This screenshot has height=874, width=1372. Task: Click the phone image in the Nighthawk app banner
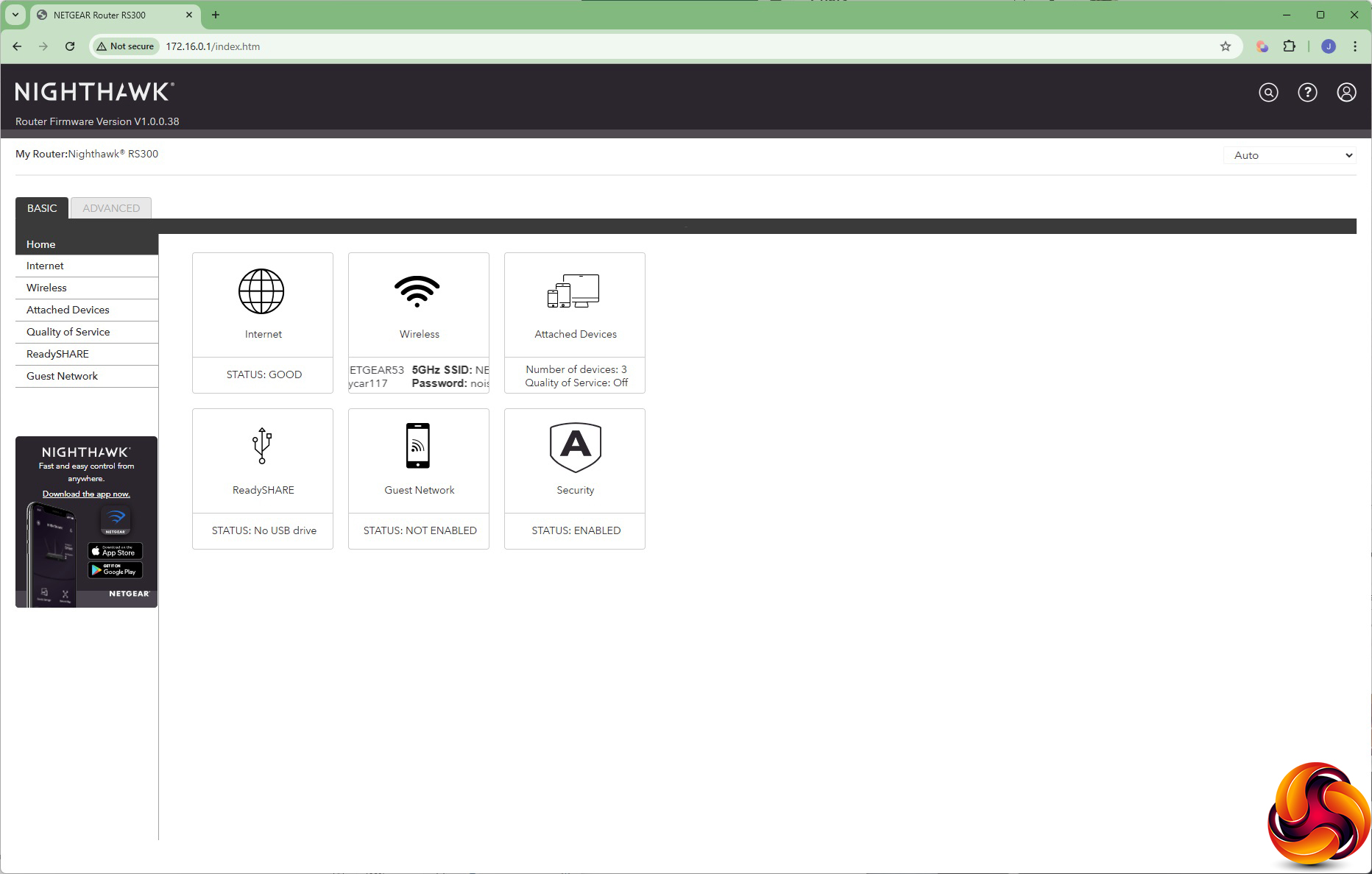pos(51,554)
